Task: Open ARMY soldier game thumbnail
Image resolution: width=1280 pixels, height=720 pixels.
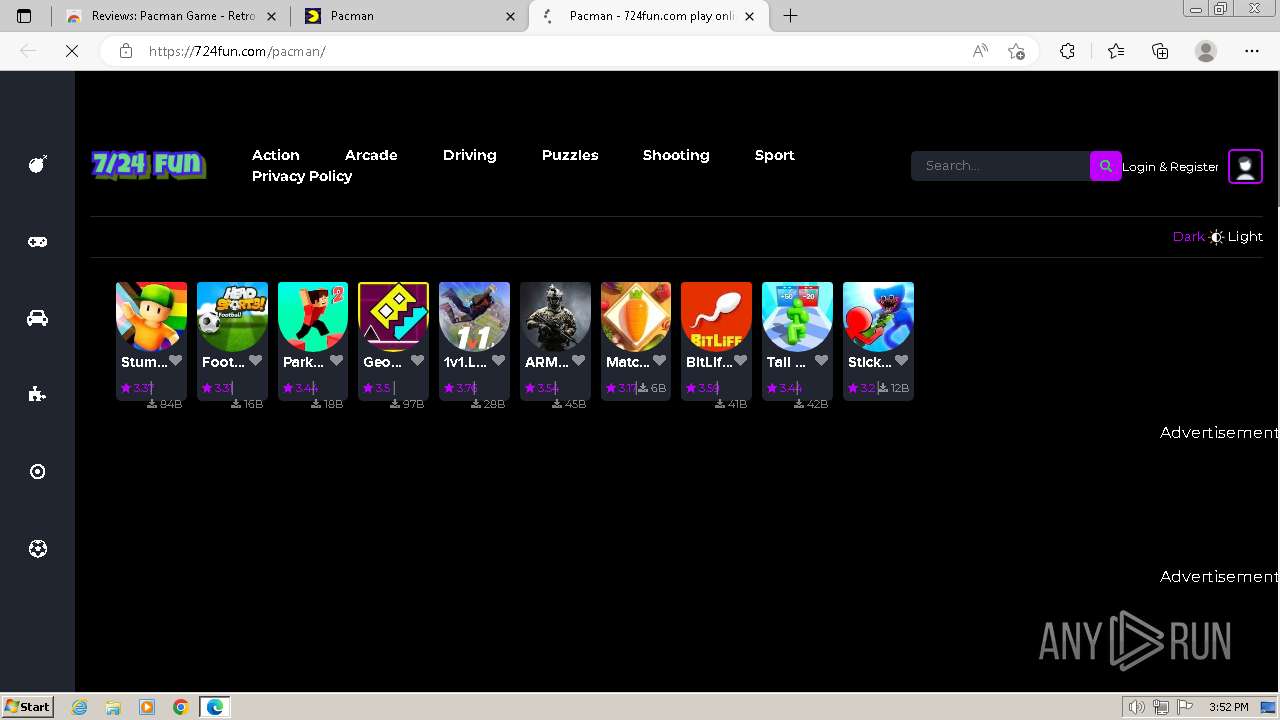Action: click(x=555, y=317)
